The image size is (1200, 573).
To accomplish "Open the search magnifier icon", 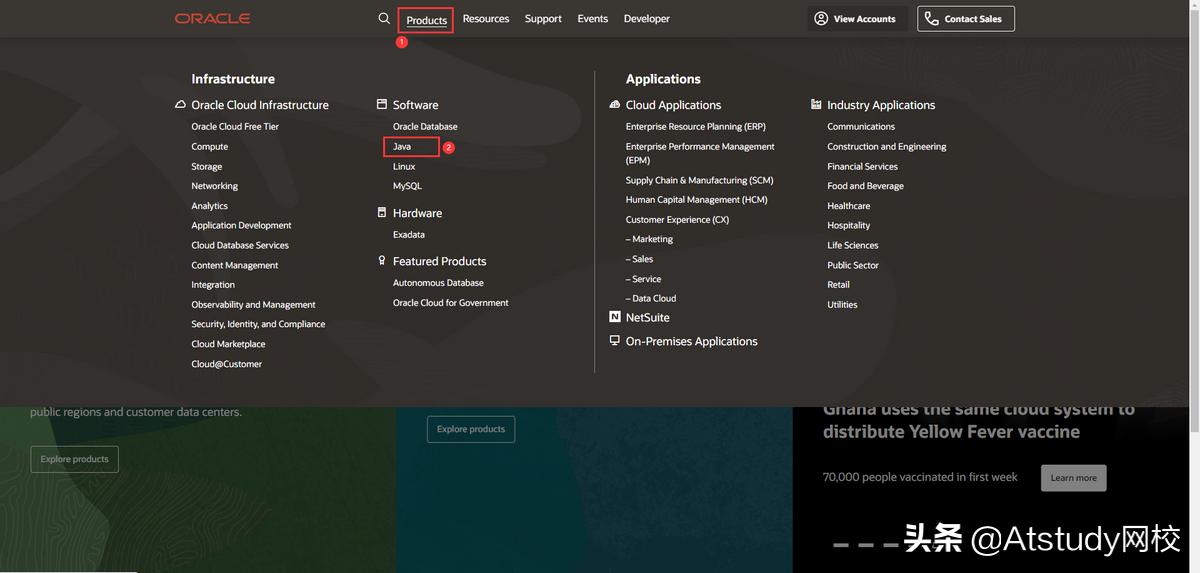I will (x=384, y=19).
